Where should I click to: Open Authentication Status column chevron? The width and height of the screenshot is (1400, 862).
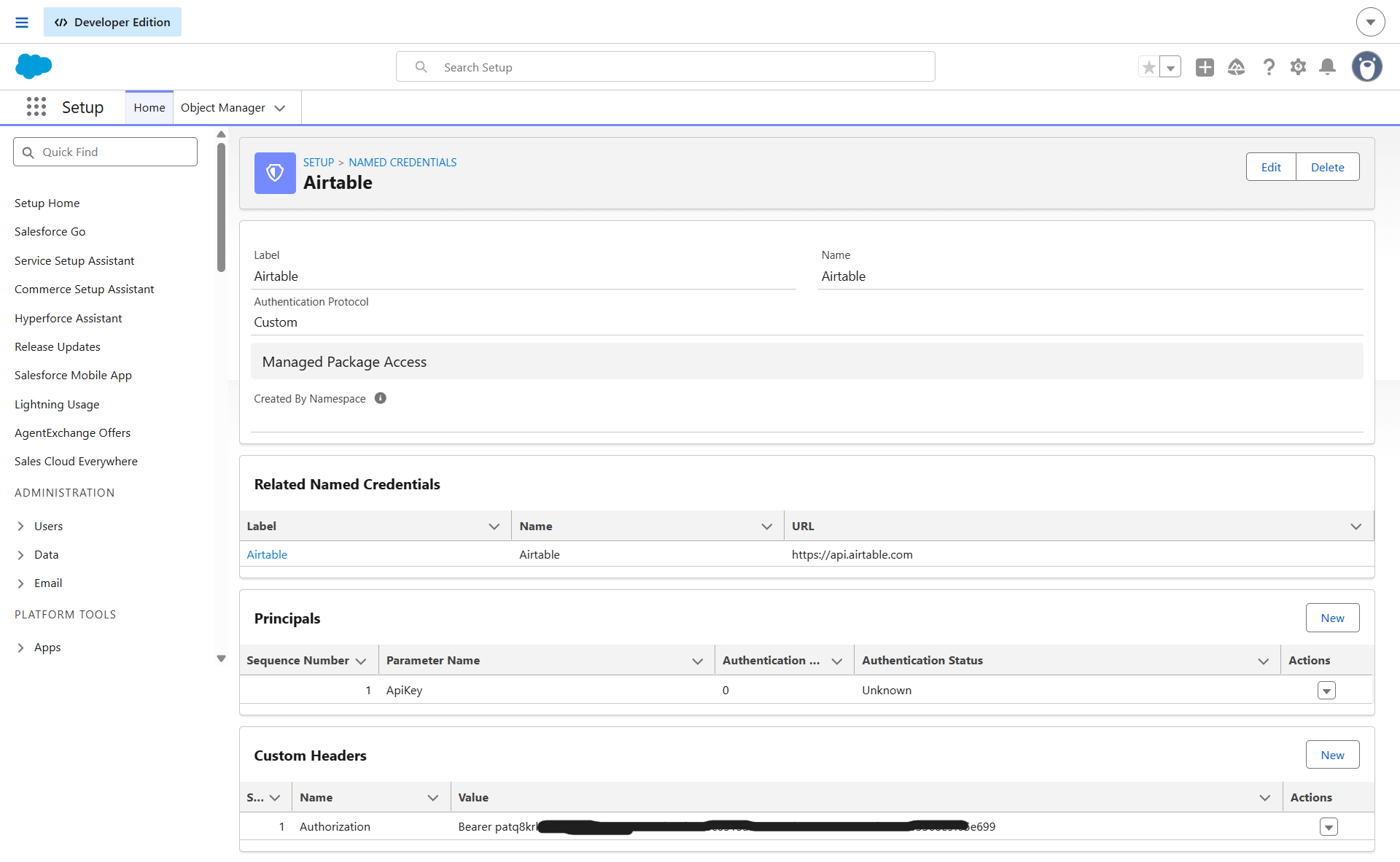coord(1264,661)
